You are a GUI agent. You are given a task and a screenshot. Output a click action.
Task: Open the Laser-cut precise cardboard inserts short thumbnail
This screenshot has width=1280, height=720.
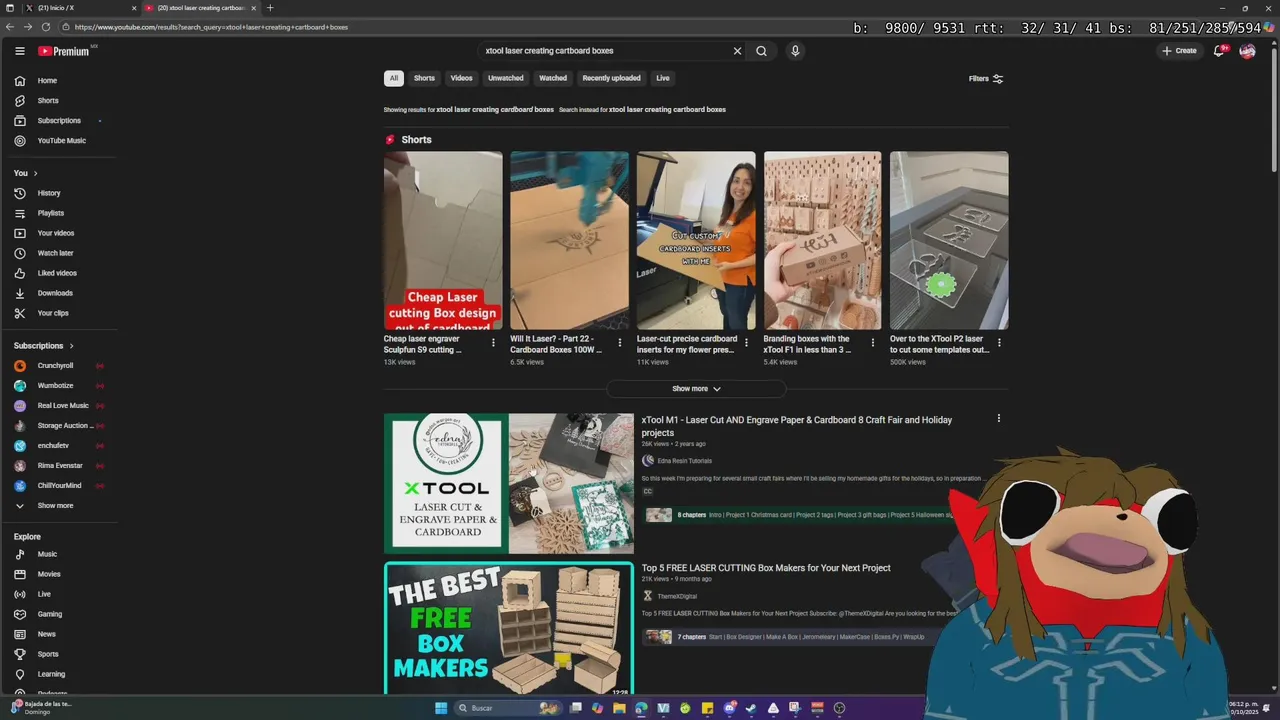click(696, 240)
